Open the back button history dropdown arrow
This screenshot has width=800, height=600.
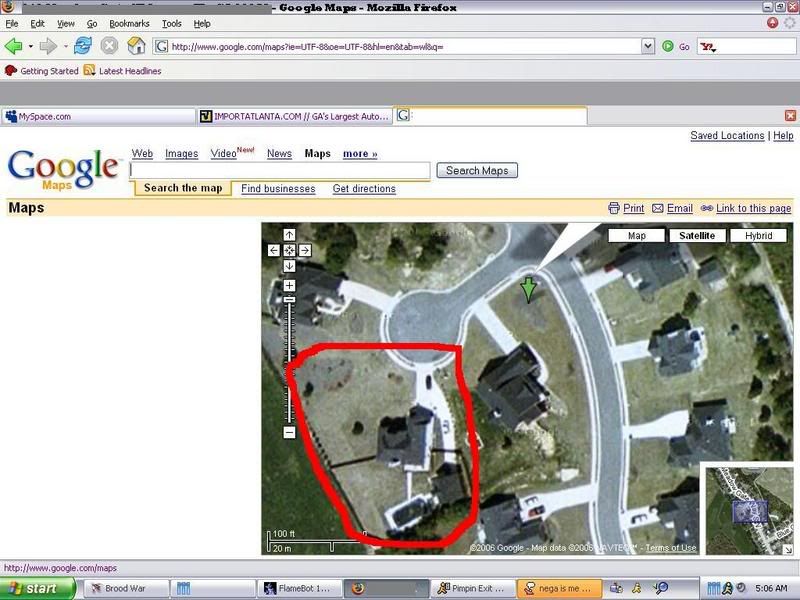[30, 46]
